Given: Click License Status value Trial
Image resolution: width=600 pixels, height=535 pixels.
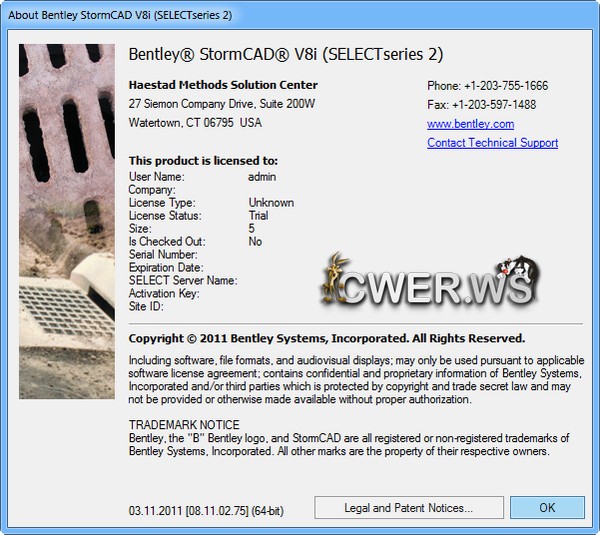Looking at the screenshot, I should click(x=259, y=215).
